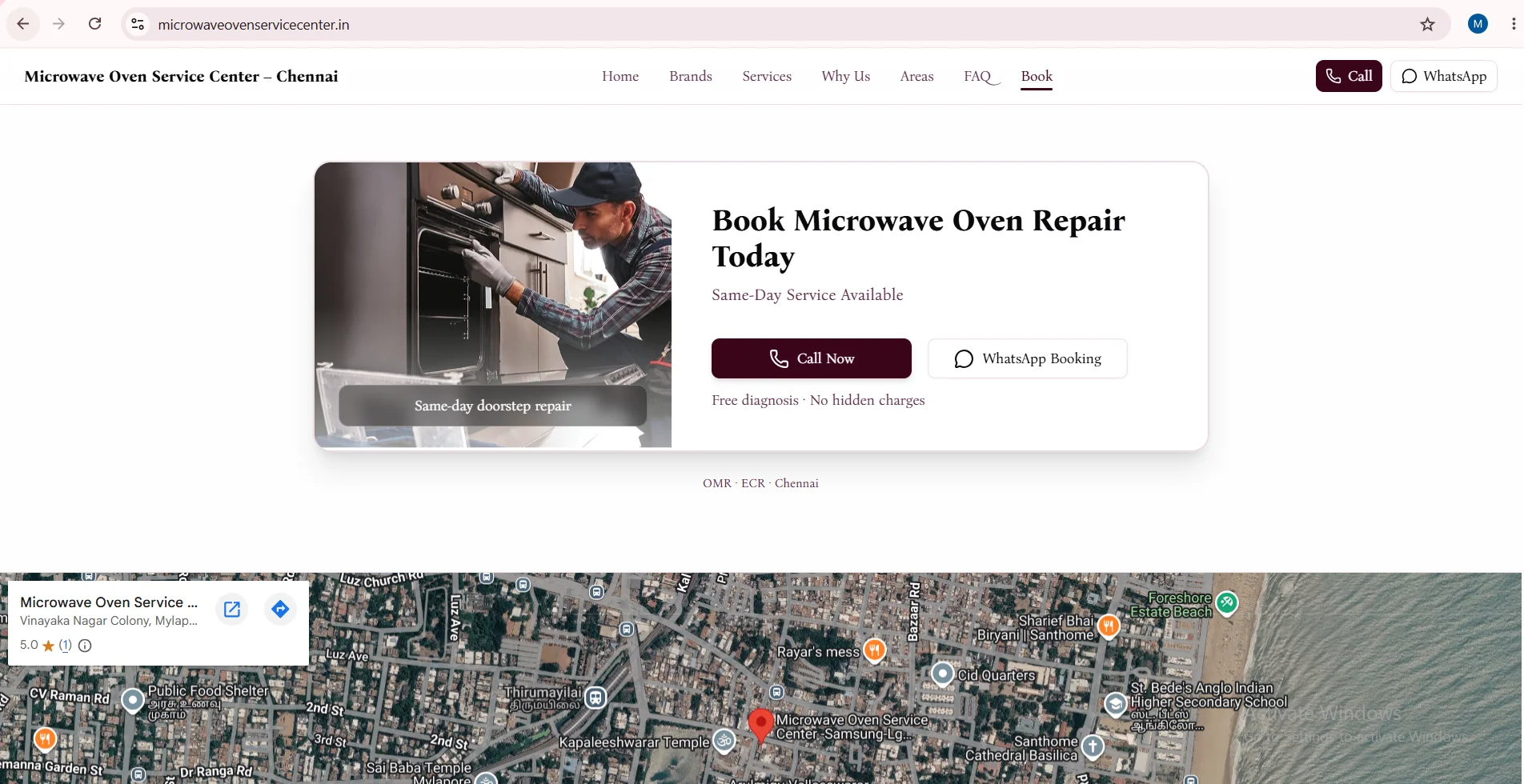Screen dimensions: 1524x784
Task: Open the (1) reviews link in map card
Action: coord(66,645)
